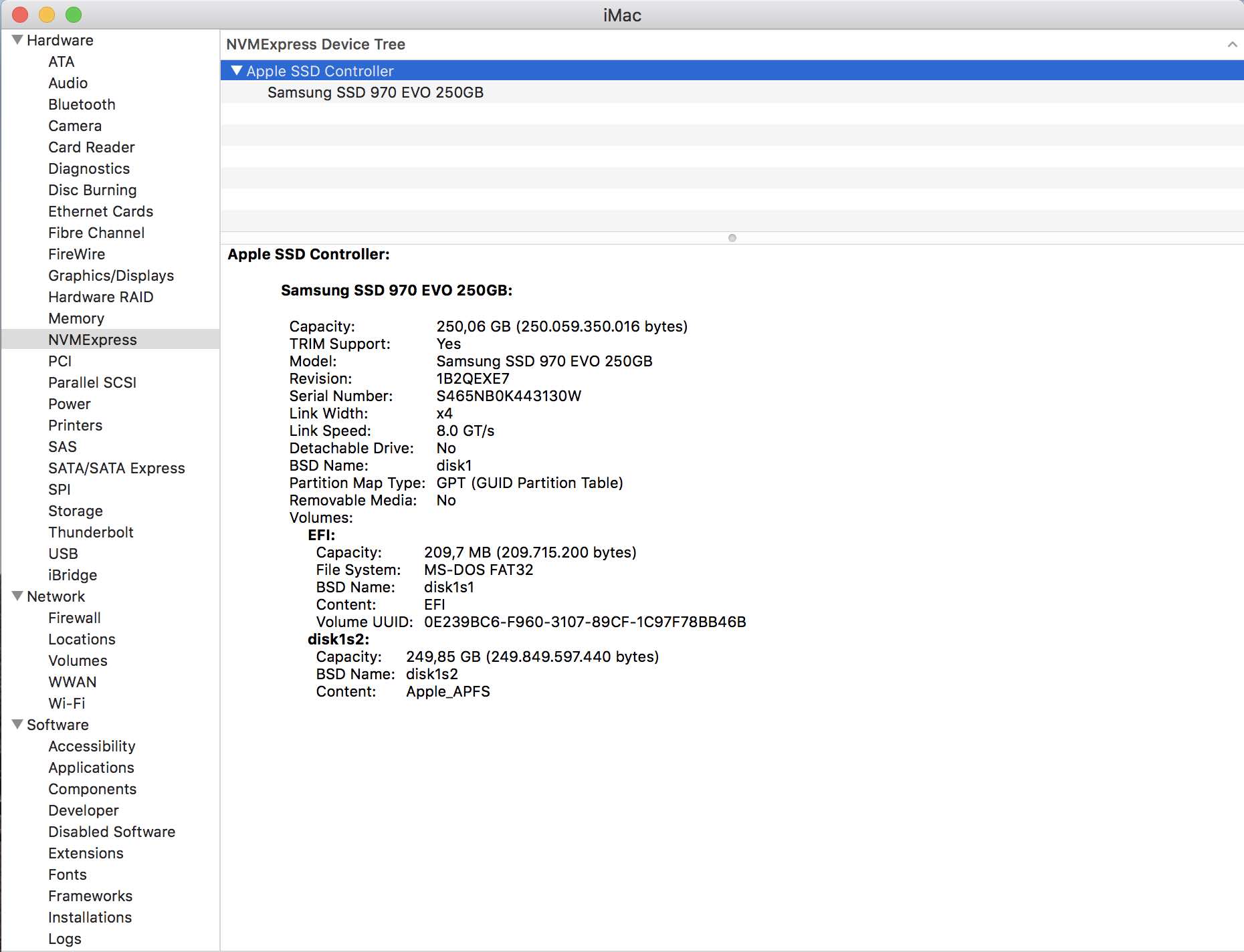Select iBridge in the sidebar

73,575
